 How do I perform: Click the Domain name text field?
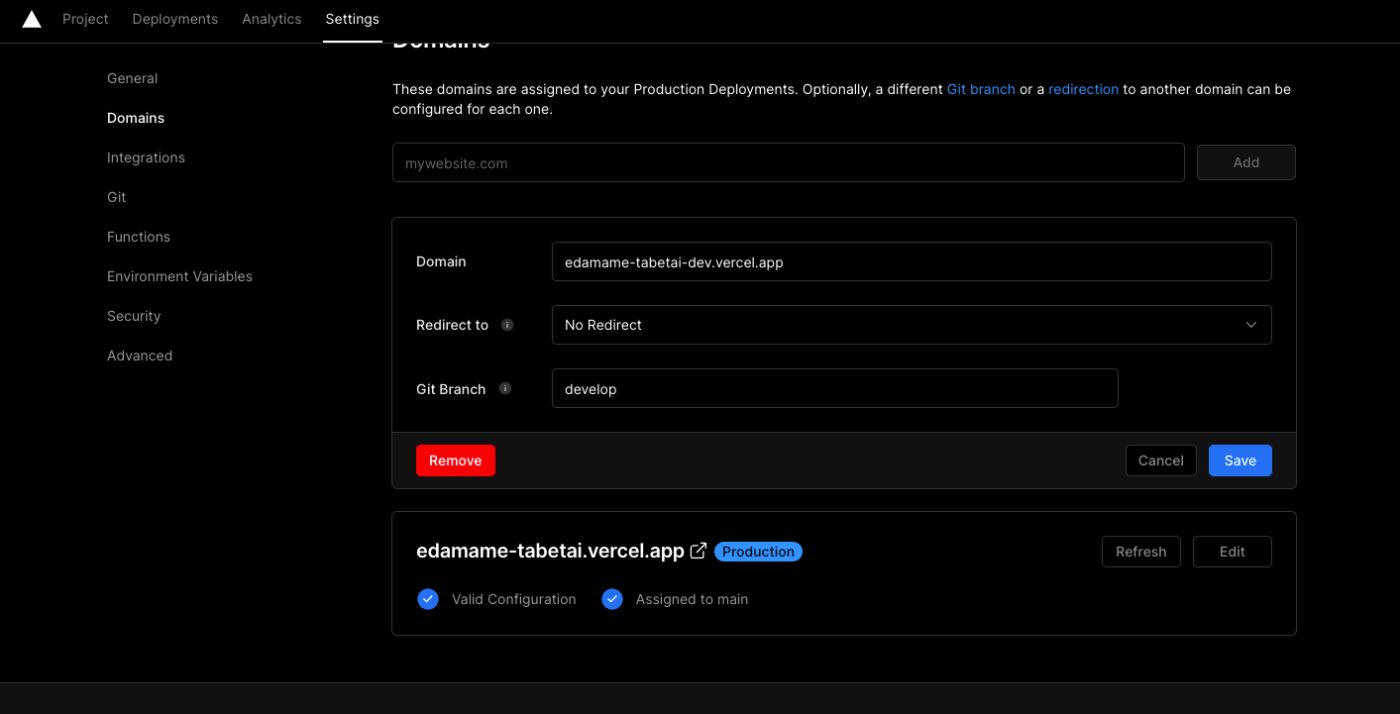coord(911,261)
